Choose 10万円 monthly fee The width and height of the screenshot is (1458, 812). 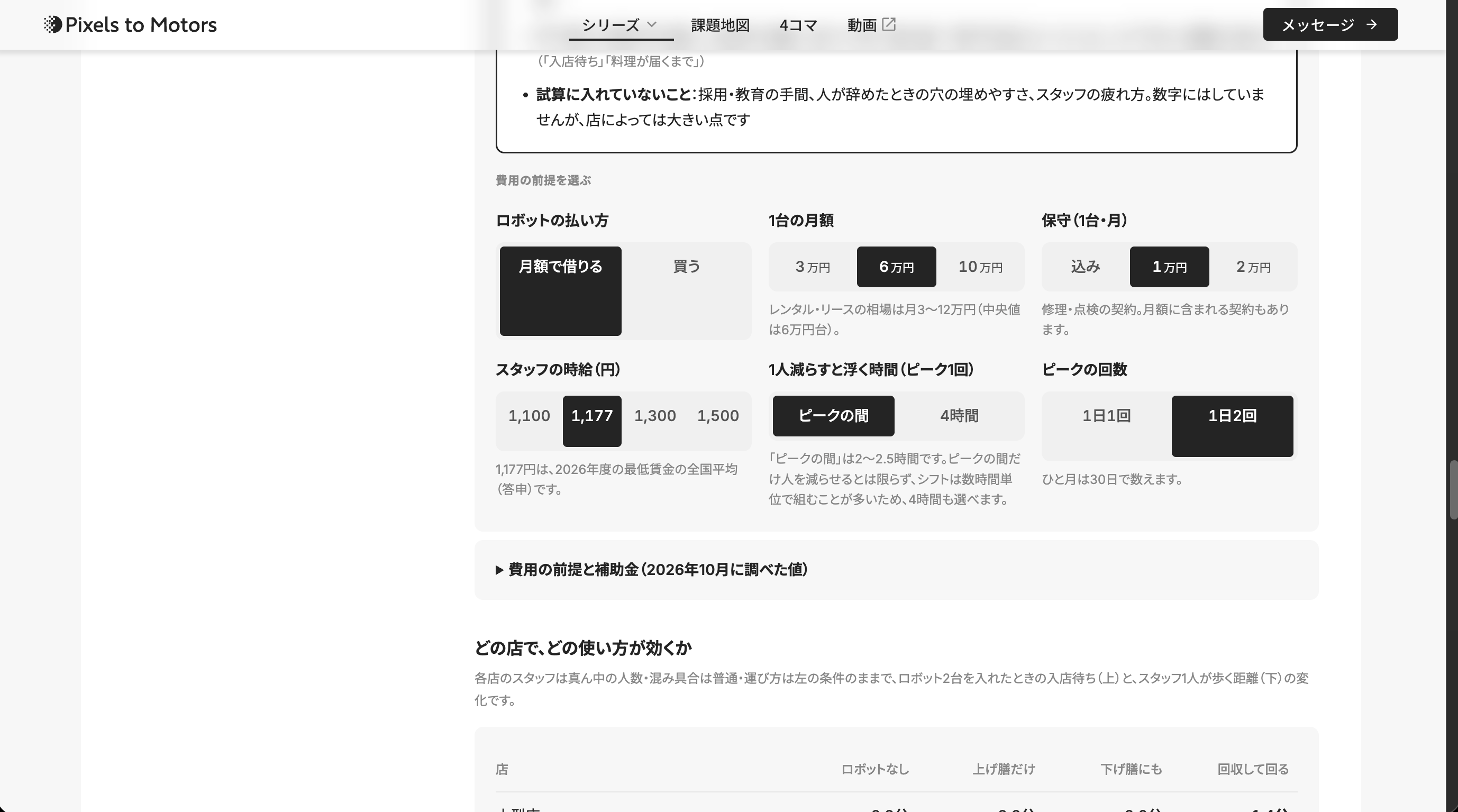[980, 267]
